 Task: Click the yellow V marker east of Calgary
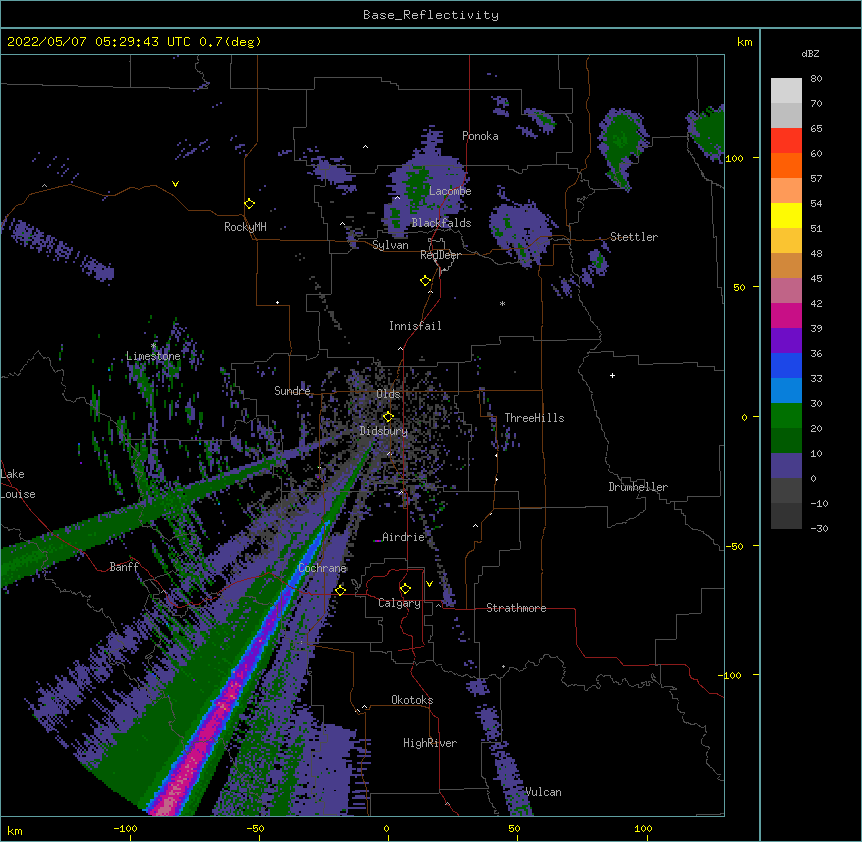coord(429,584)
